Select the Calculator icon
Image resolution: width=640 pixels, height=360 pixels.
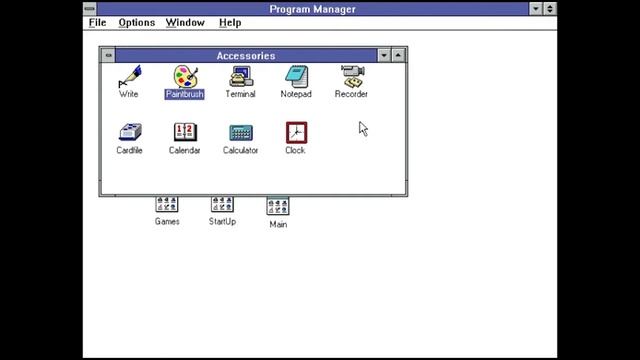pos(241,133)
